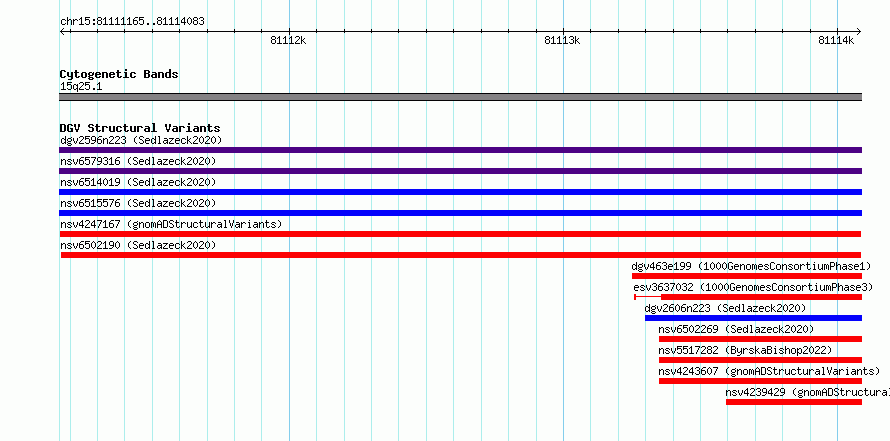Select the purple bar under nsv6579316

point(460,171)
